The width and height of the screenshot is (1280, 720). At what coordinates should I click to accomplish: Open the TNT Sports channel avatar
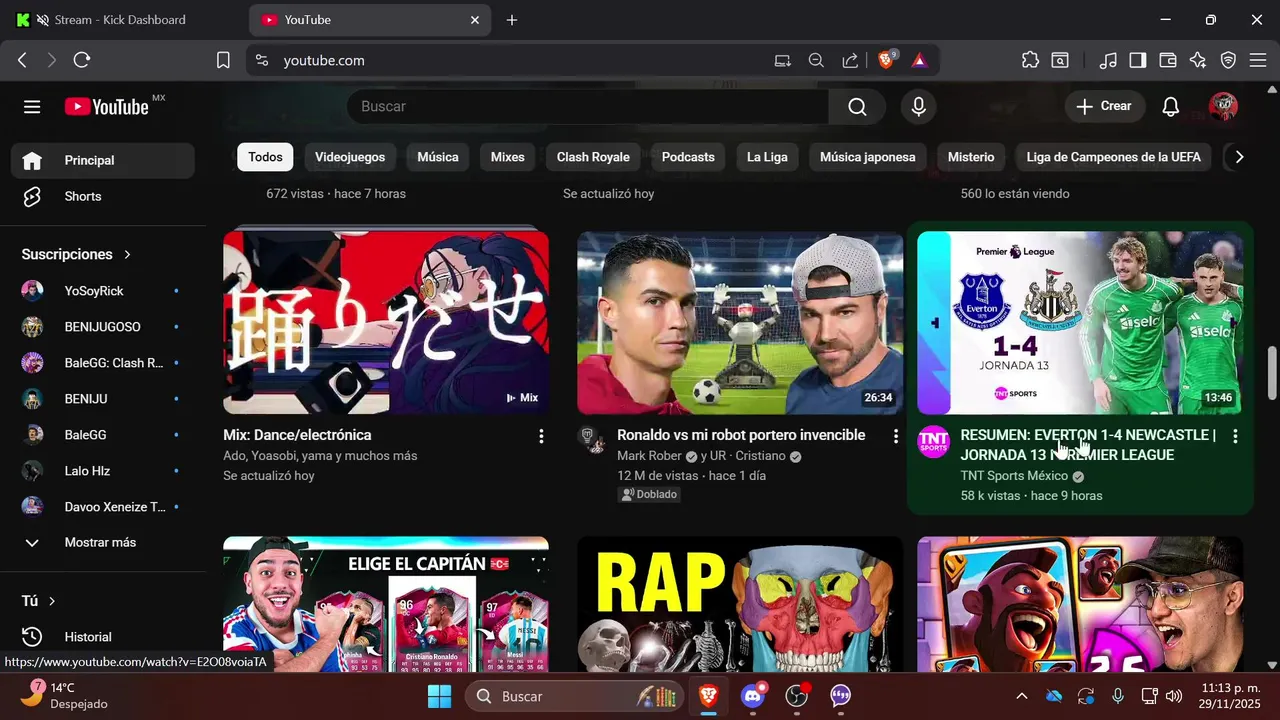click(x=933, y=441)
